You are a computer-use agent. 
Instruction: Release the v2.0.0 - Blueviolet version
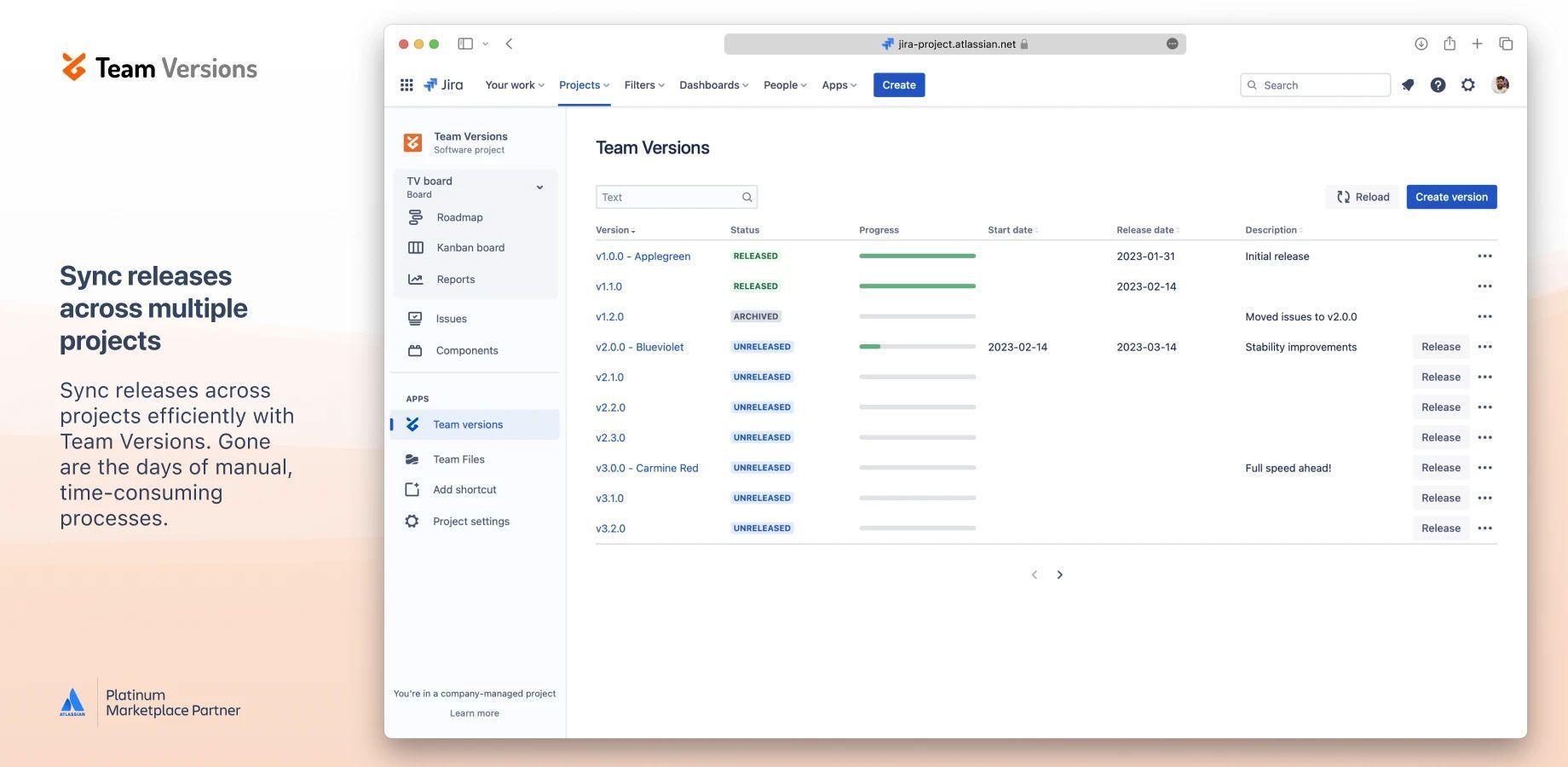pos(1440,347)
